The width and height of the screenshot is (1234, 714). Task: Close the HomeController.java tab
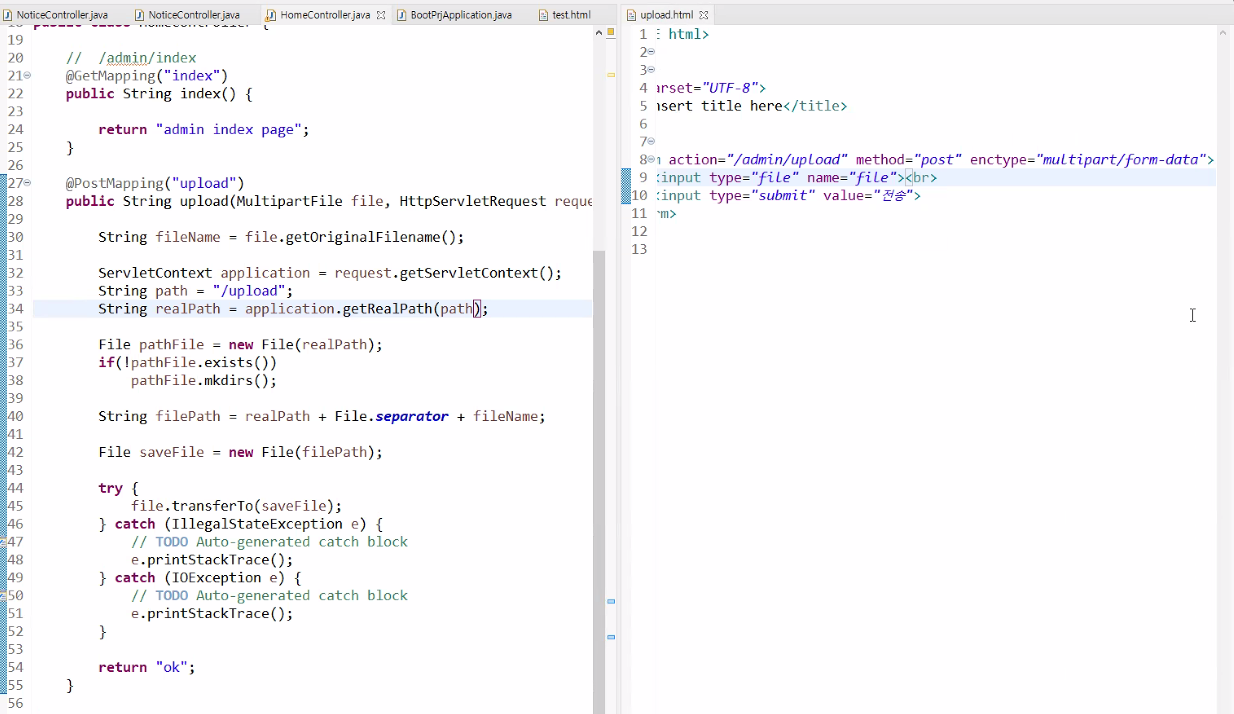(380, 15)
